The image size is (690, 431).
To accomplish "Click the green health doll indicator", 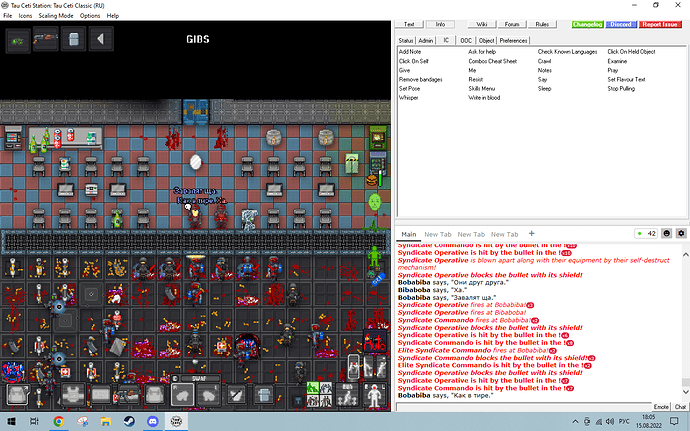I will pyautogui.click(x=374, y=256).
